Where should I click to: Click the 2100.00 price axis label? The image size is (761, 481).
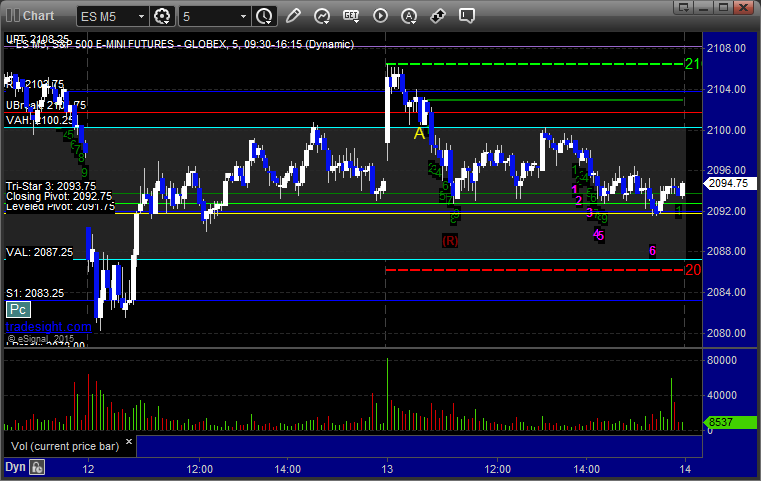tap(726, 130)
